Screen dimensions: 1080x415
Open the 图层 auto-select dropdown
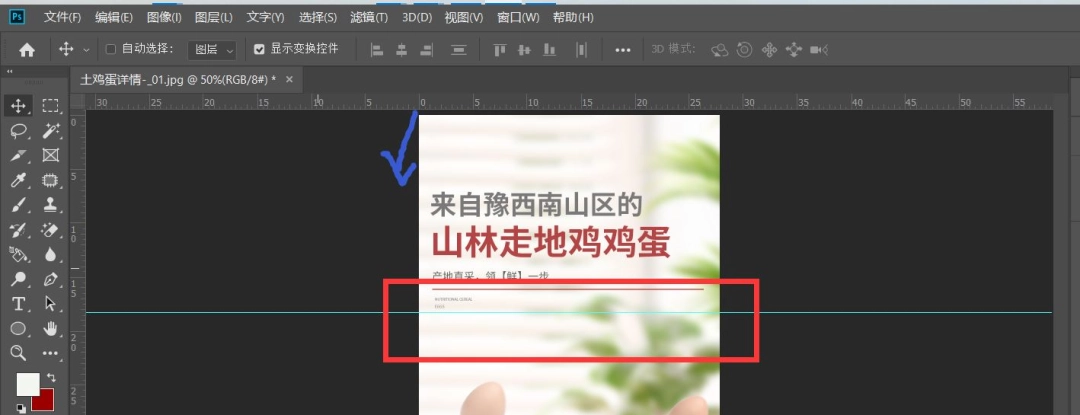(212, 50)
